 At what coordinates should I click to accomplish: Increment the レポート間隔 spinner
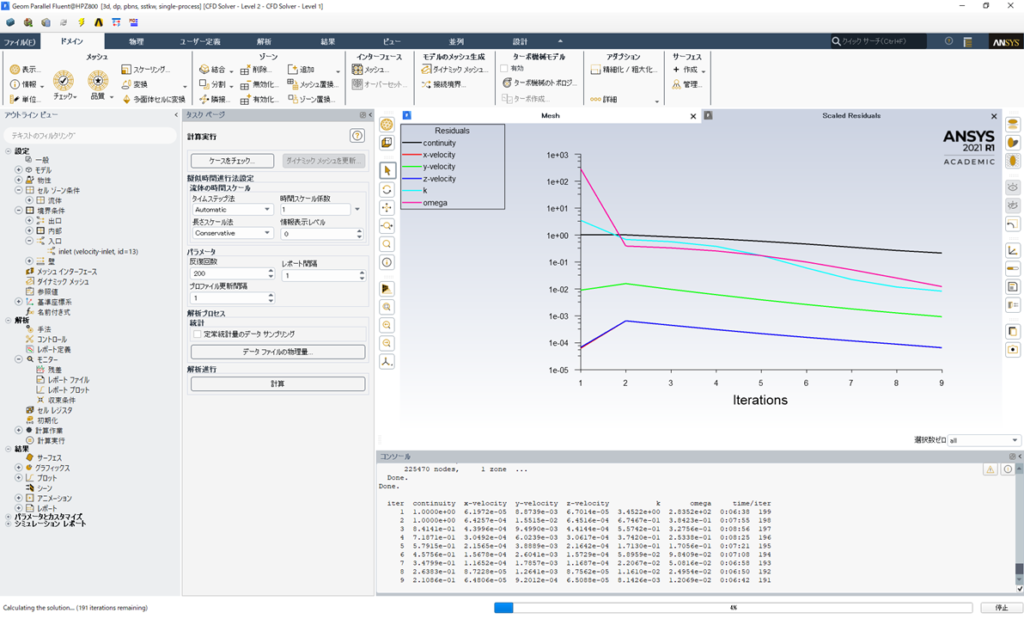pyautogui.click(x=362, y=273)
